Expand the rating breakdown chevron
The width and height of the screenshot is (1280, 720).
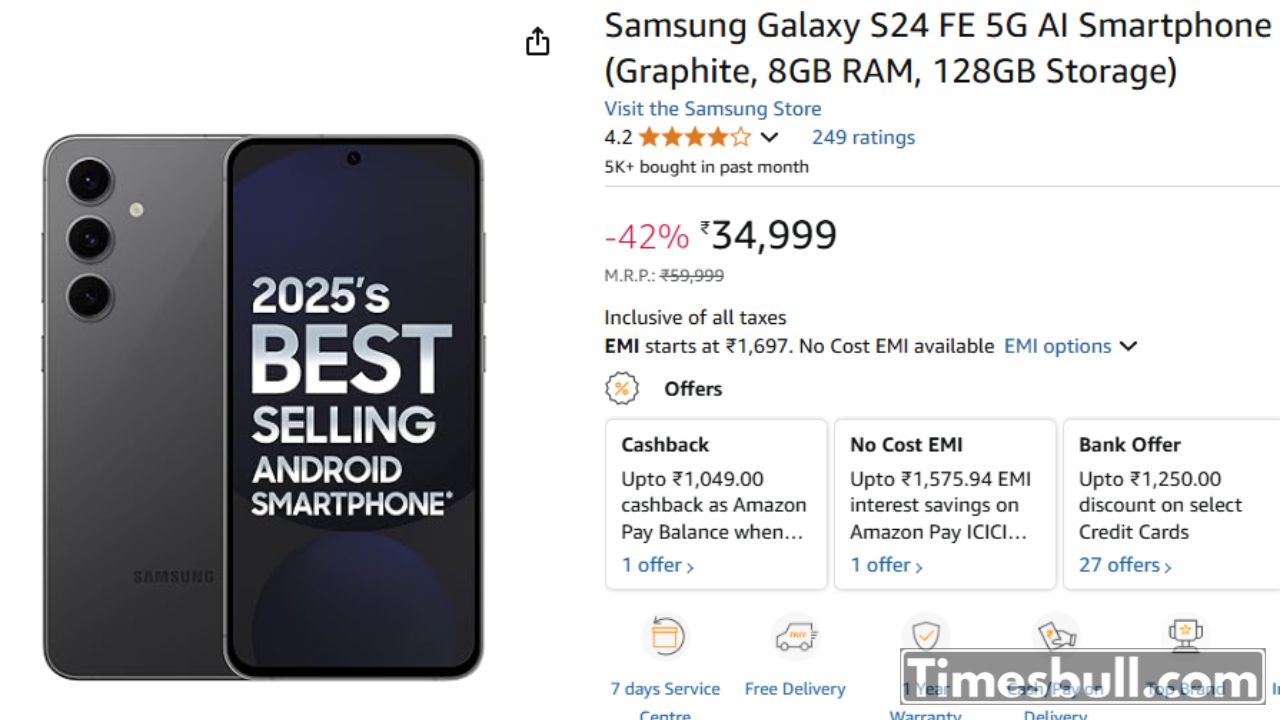click(769, 137)
